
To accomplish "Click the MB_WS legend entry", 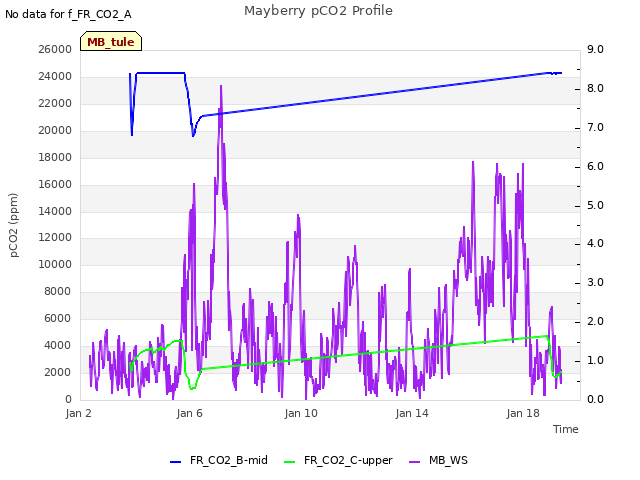I will [x=438, y=460].
